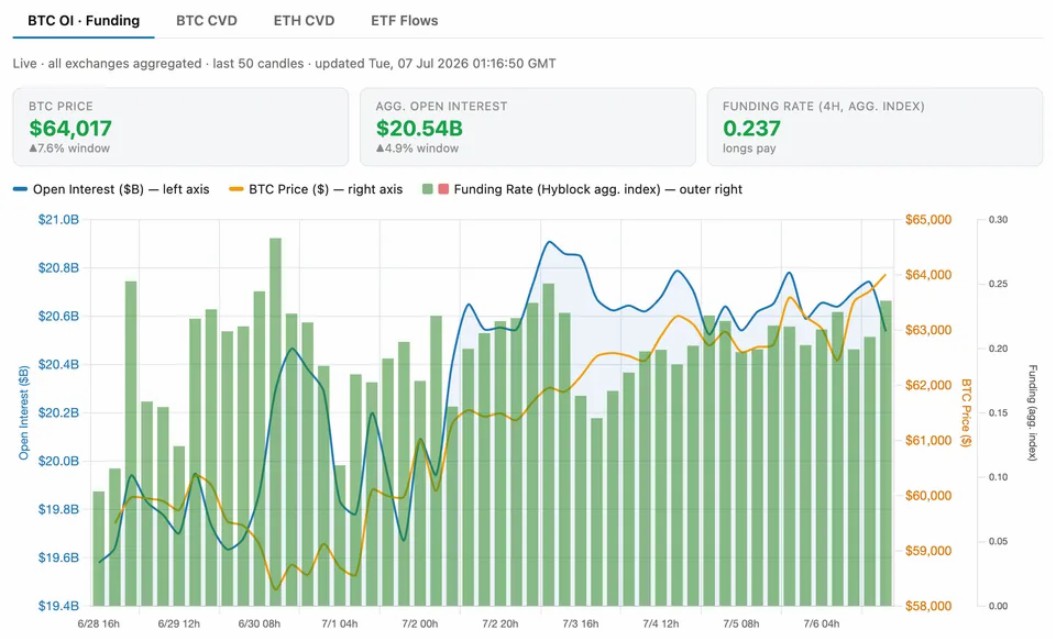Viewport: 1053px width, 639px height.
Task: Click the BTC Price $64,017 card
Action: click(x=181, y=127)
